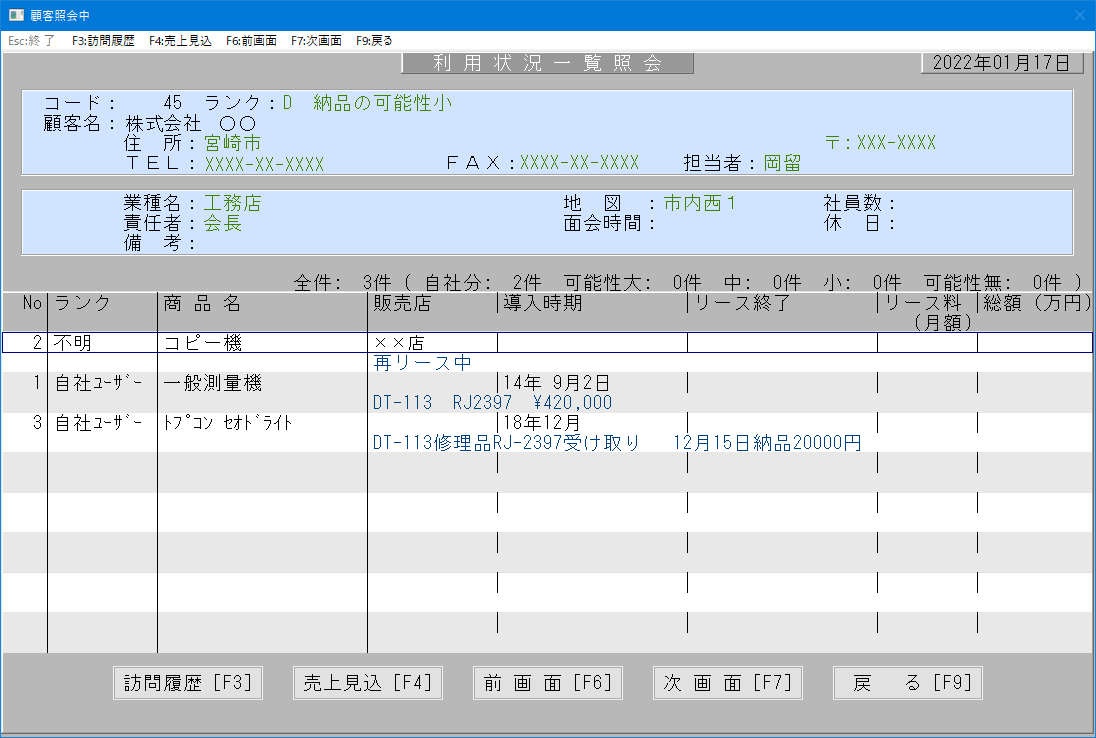1096x738 pixels.
Task: Click the FAX value XXXX-XX-XXXX
Action: click(579, 163)
